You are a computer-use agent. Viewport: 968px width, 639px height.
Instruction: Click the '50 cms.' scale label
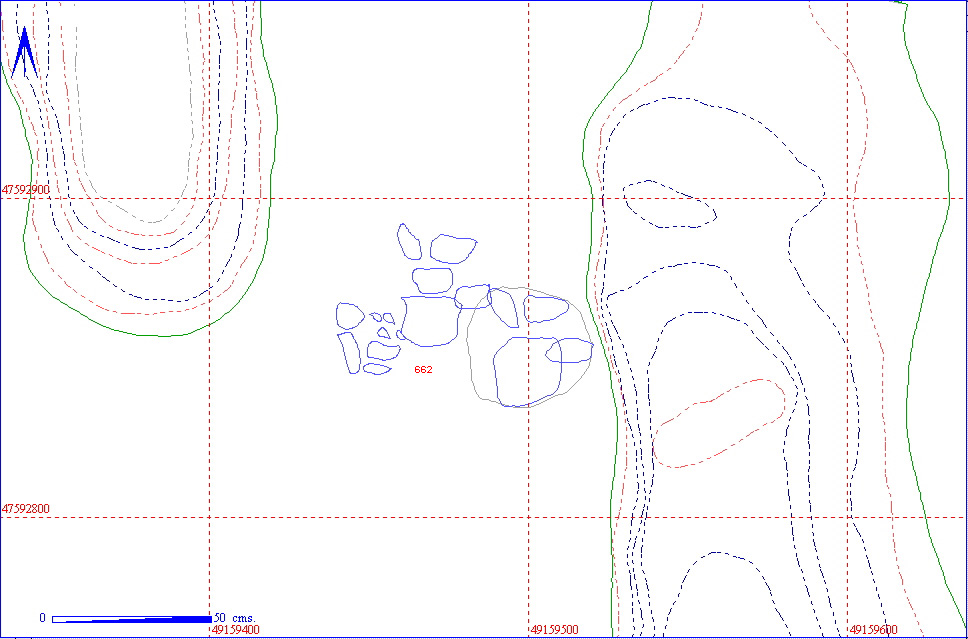(x=235, y=617)
